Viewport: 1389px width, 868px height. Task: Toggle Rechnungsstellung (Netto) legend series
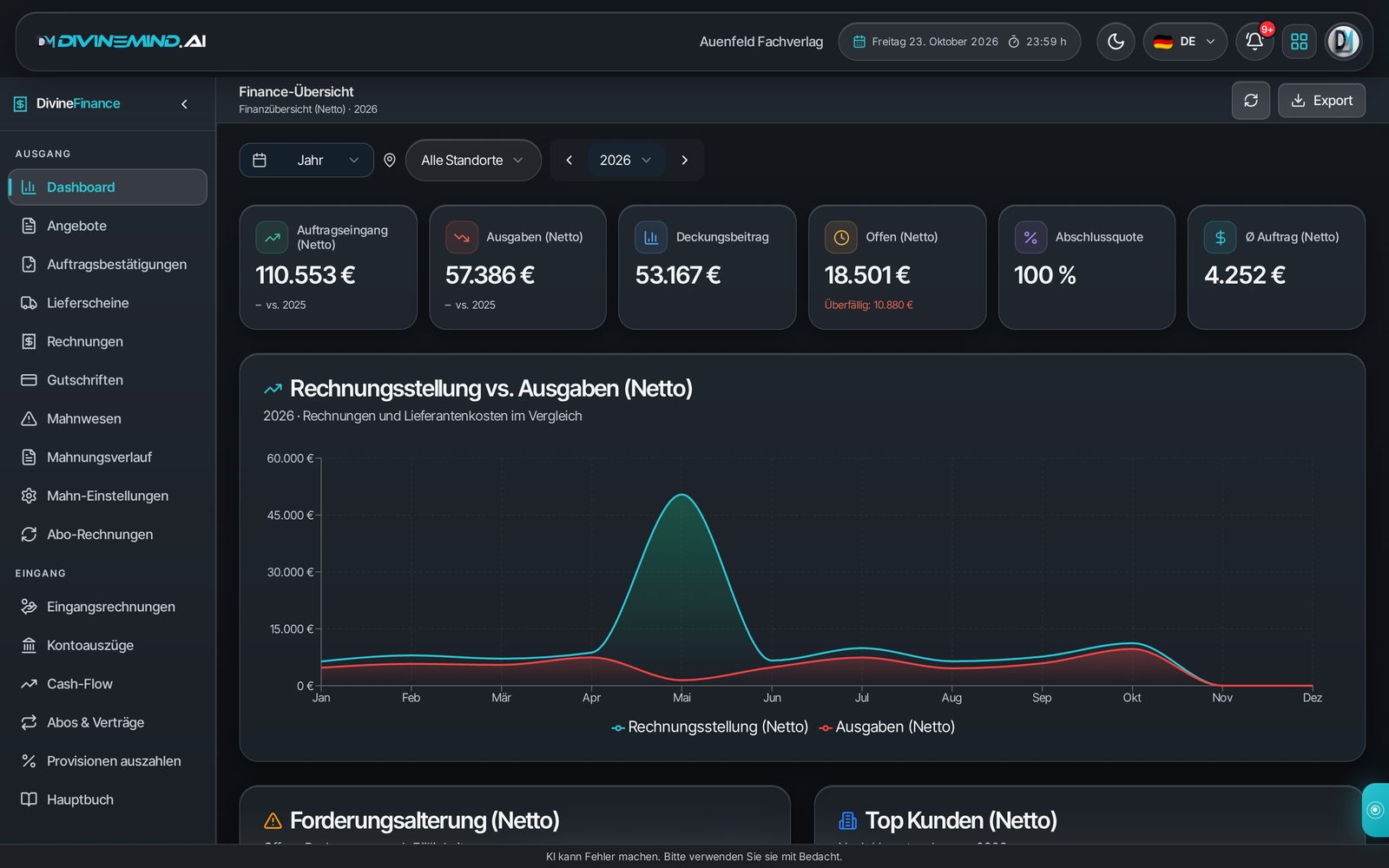[710, 727]
